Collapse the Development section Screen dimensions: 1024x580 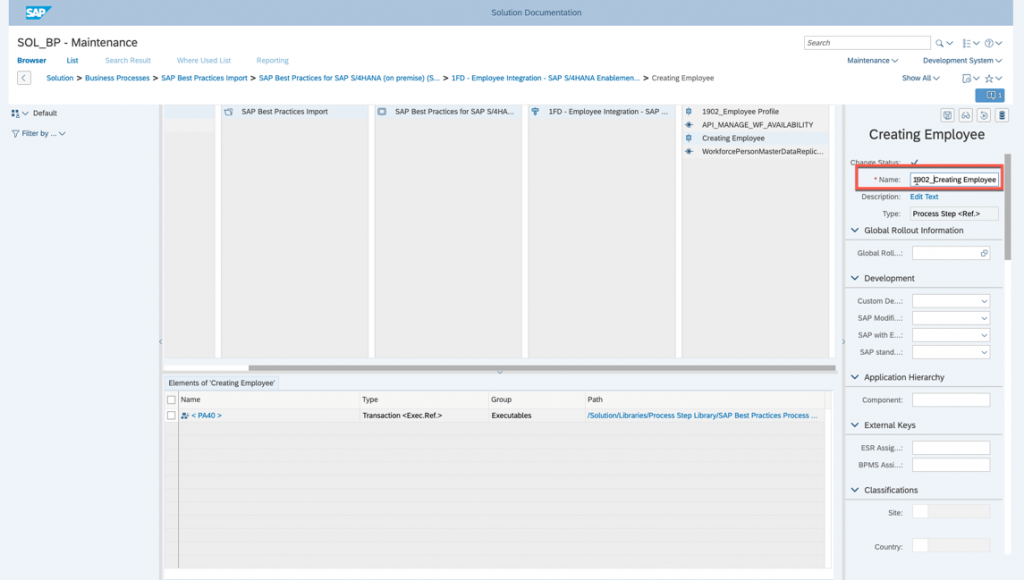click(x=855, y=278)
